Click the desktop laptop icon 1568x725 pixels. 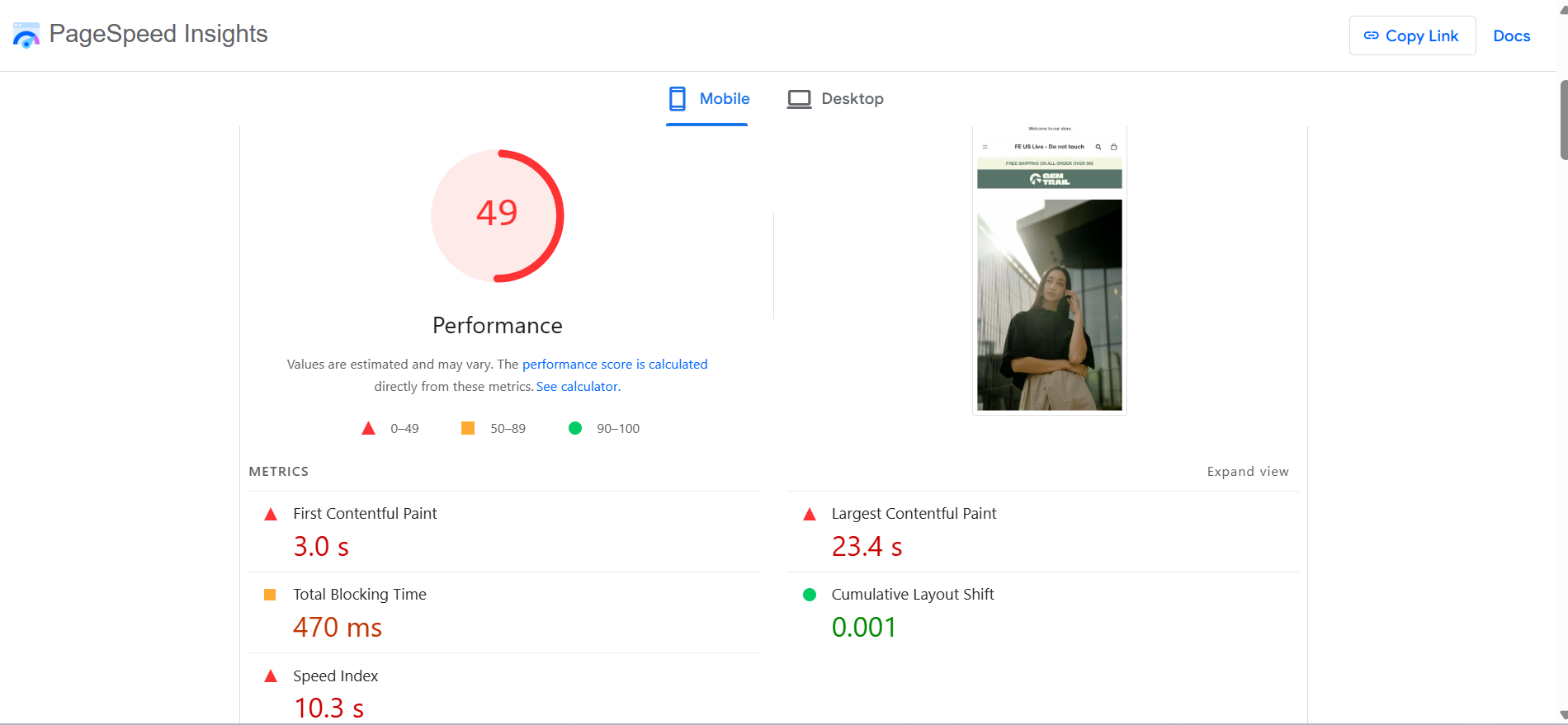coord(798,99)
